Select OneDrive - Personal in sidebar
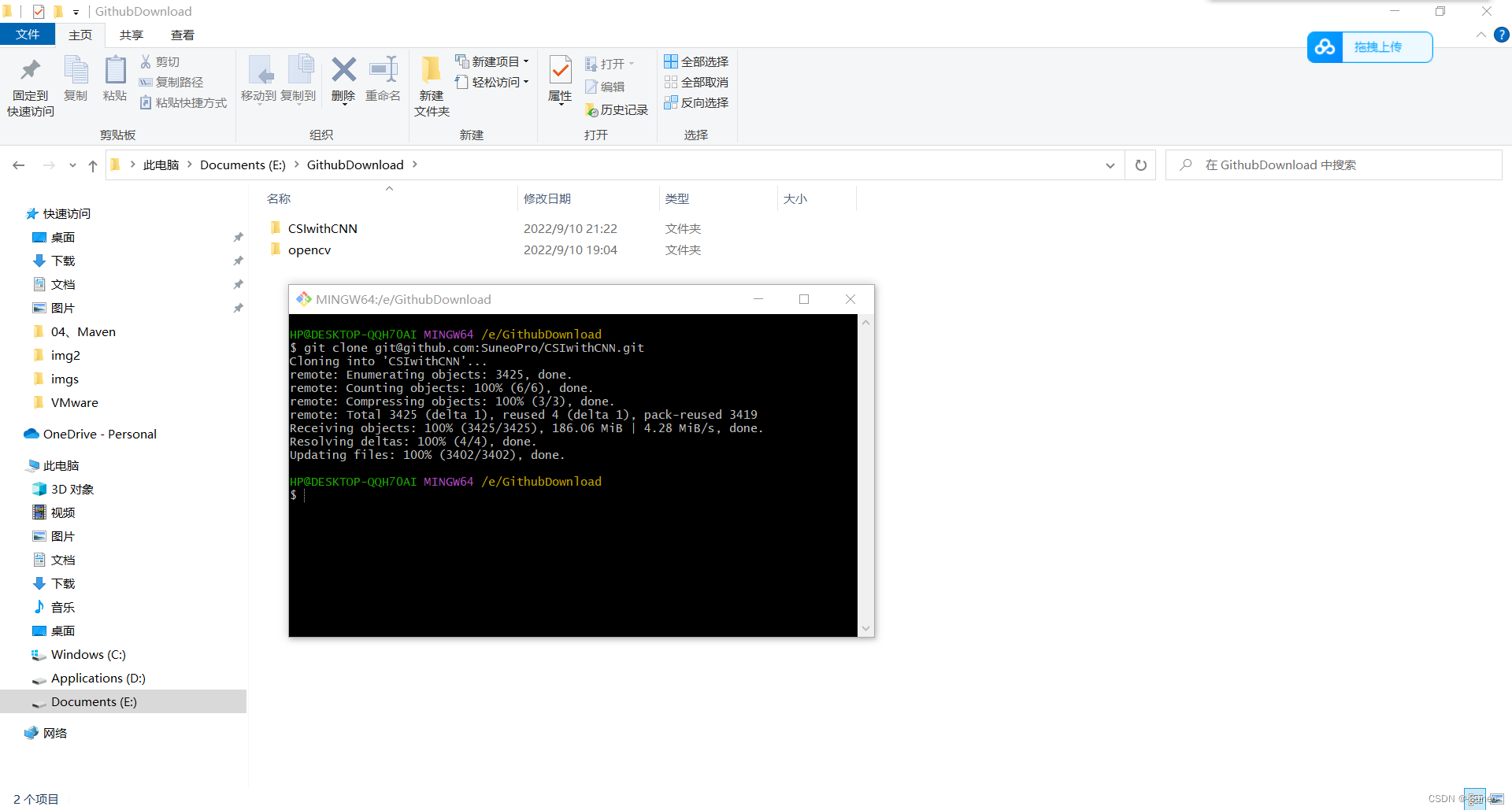1512x810 pixels. [x=100, y=434]
